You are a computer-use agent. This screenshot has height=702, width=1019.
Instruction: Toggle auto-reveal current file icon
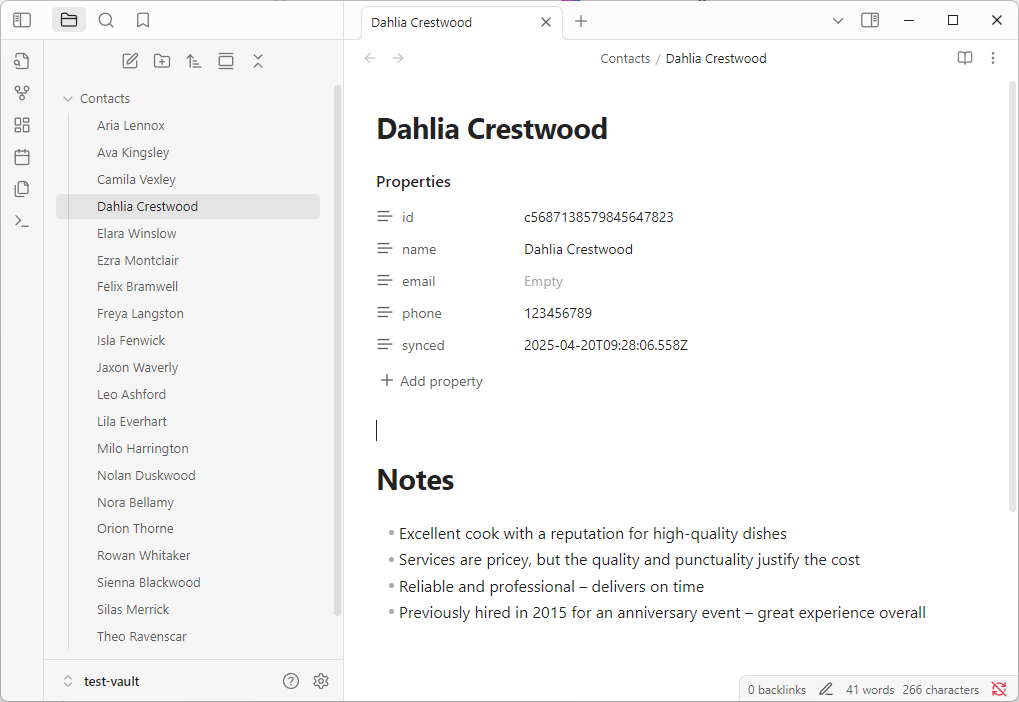(226, 61)
